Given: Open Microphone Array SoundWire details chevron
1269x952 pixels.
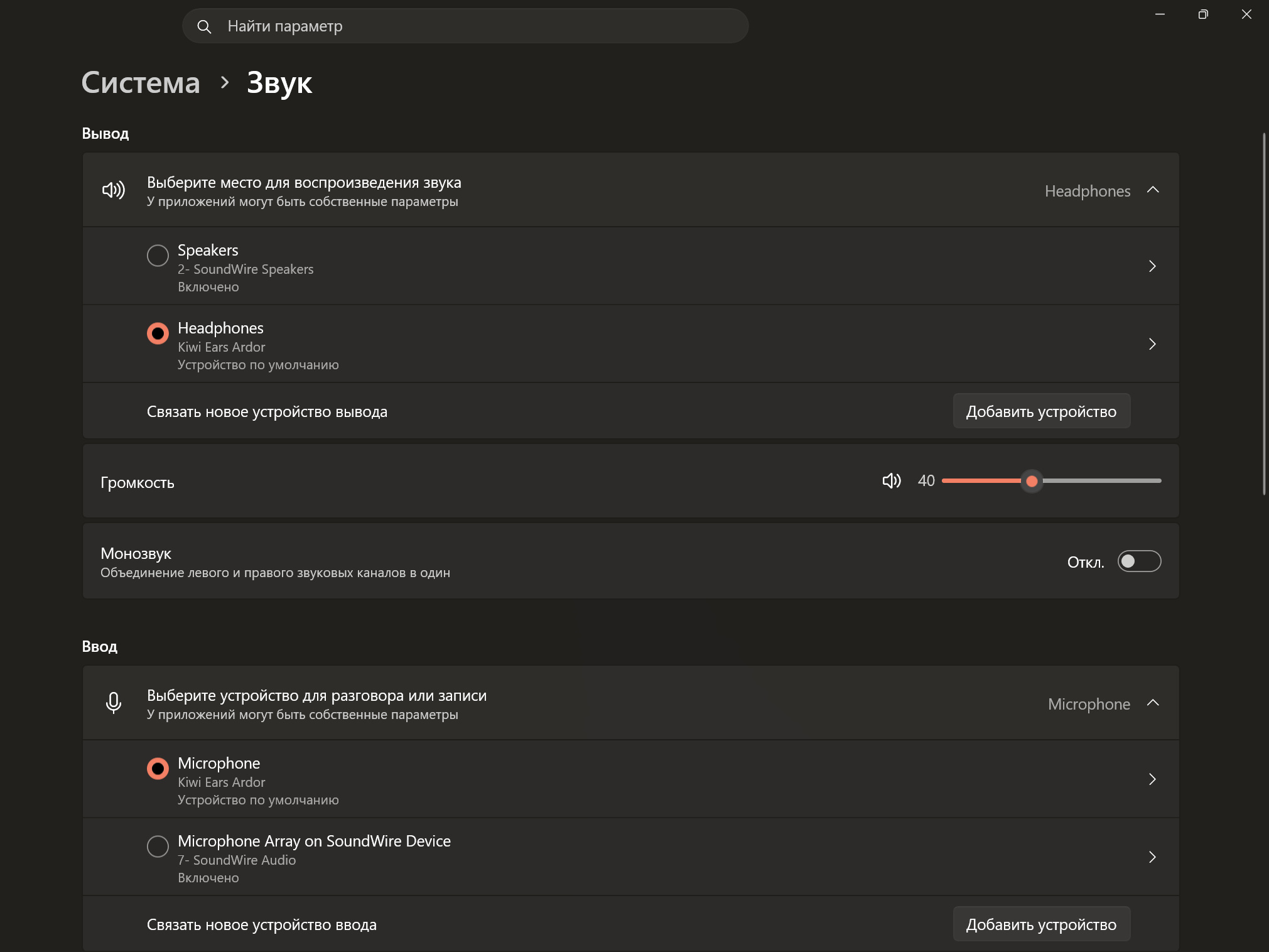Looking at the screenshot, I should (x=1152, y=857).
